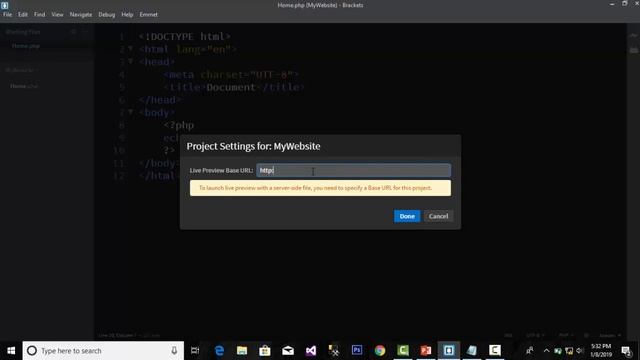
Task: Open the Find menu
Action: point(40,14)
